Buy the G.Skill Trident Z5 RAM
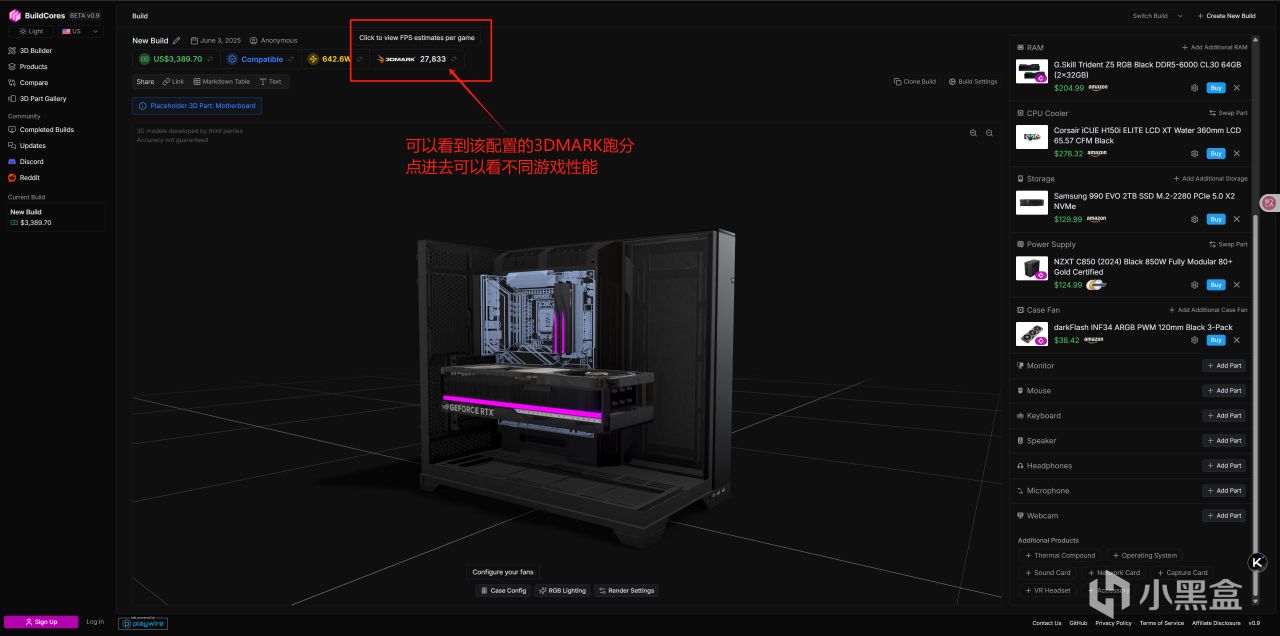1280x636 pixels. point(1216,88)
